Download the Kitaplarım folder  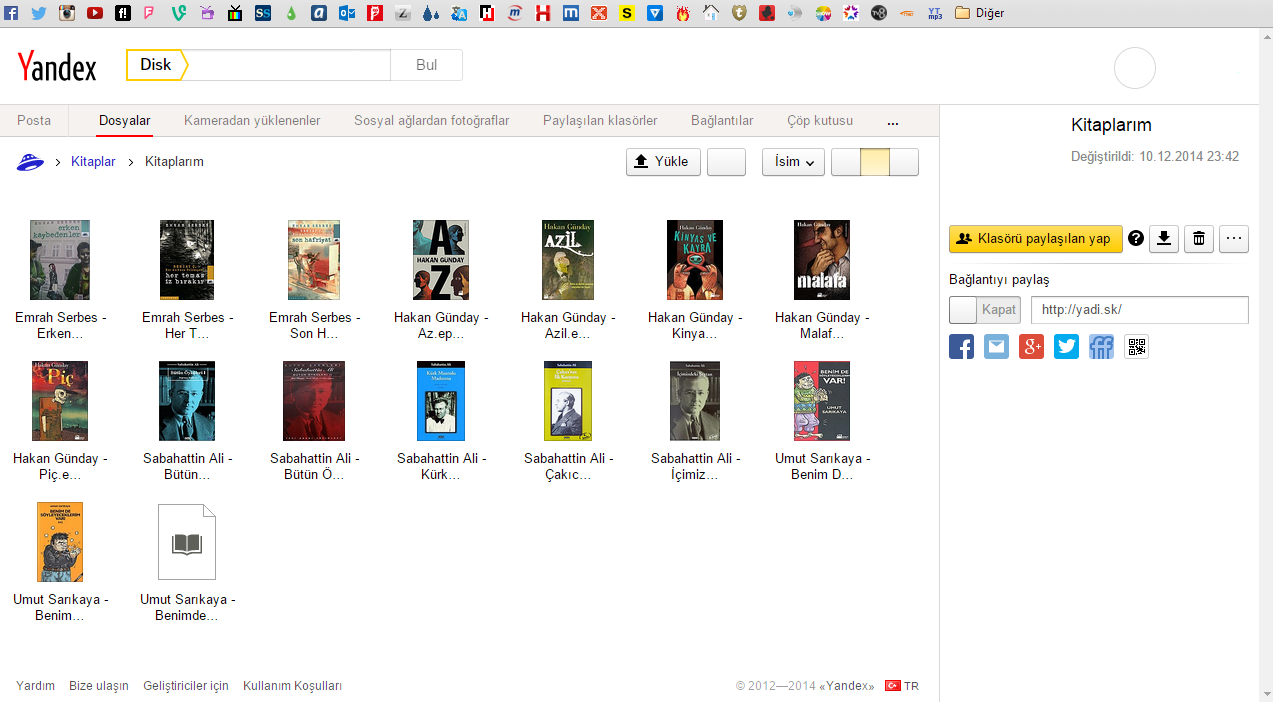coord(1163,239)
